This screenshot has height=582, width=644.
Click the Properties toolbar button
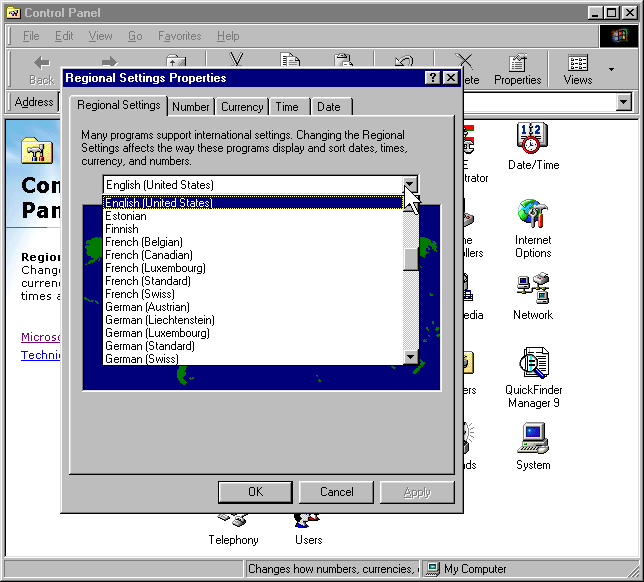[x=517, y=69]
